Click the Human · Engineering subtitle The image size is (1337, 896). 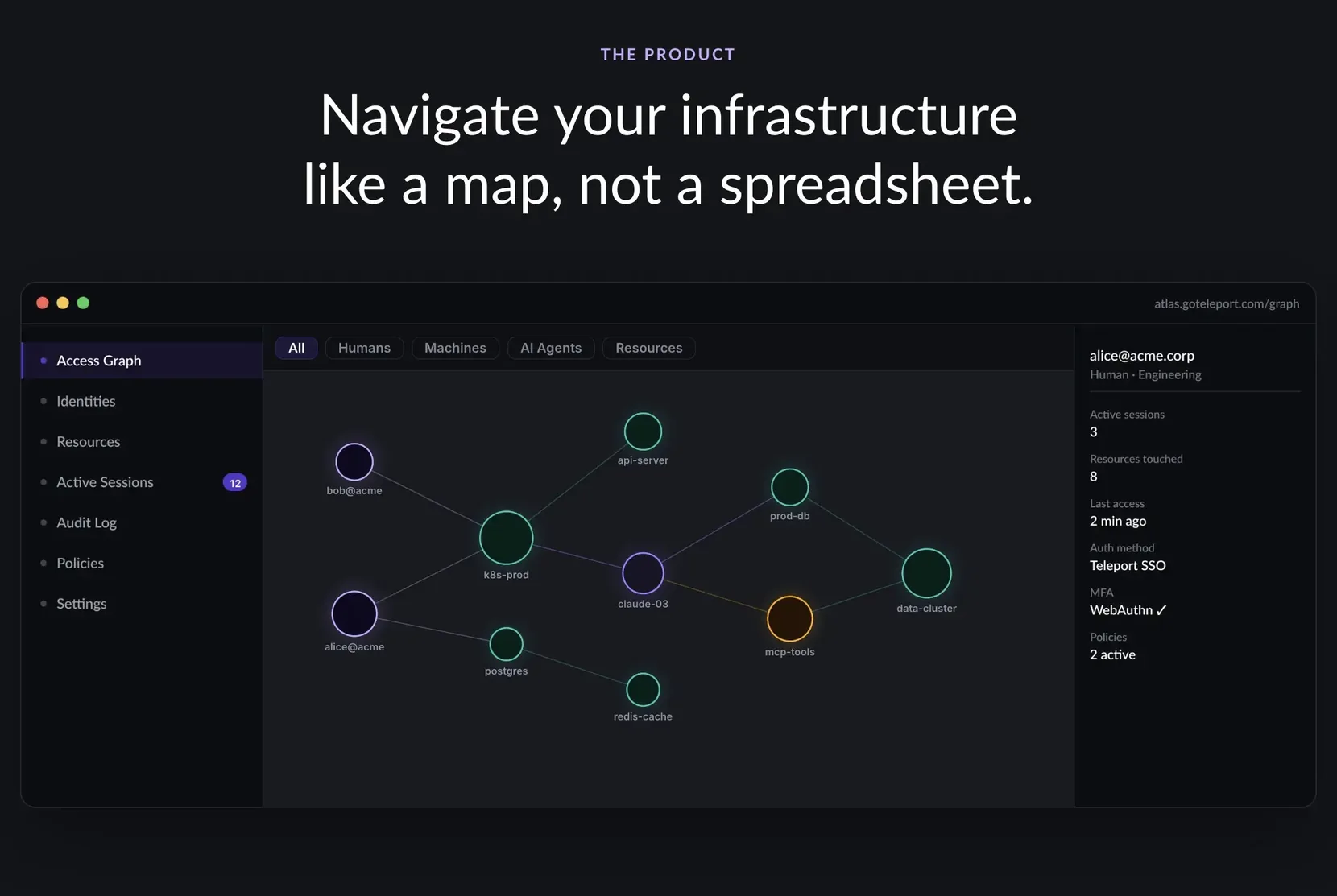[1145, 374]
